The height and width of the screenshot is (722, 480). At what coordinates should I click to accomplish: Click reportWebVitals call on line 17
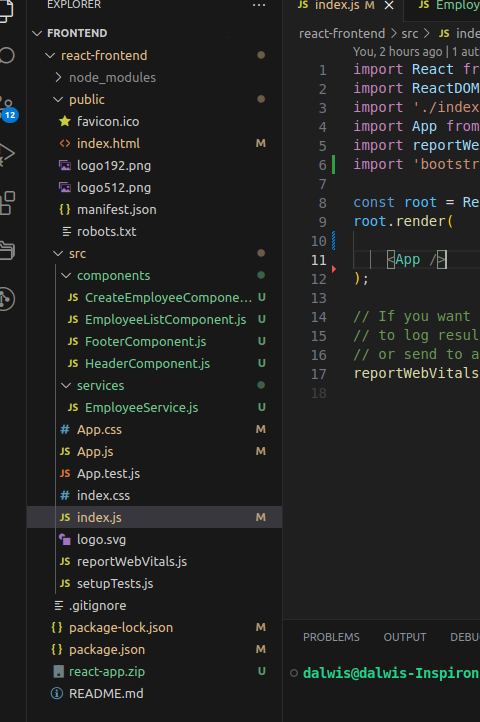[x=416, y=373]
